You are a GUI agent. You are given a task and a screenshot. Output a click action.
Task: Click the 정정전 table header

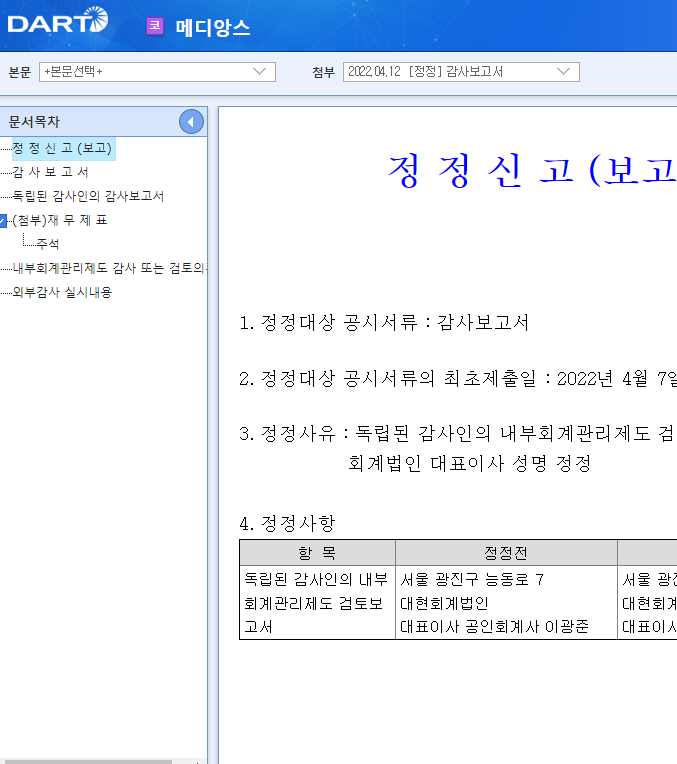click(506, 553)
